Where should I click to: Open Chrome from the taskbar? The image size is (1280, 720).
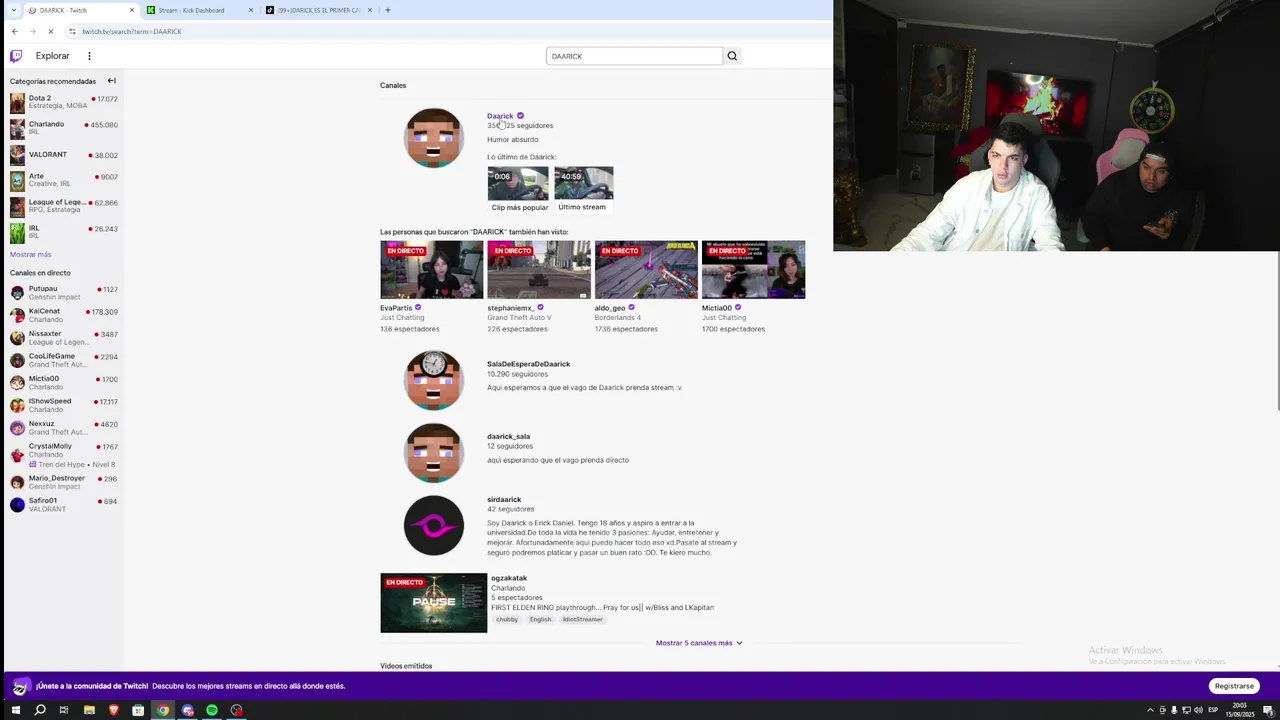(163, 710)
